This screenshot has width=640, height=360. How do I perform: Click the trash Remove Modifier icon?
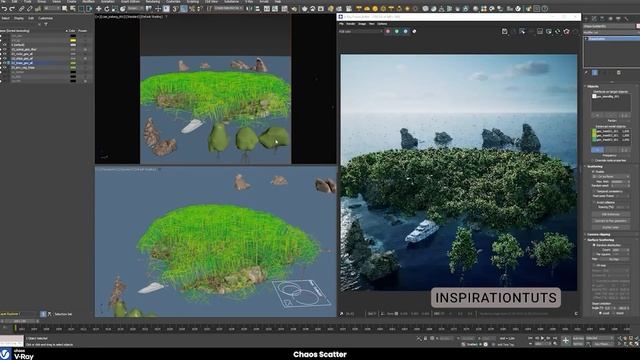click(619, 73)
